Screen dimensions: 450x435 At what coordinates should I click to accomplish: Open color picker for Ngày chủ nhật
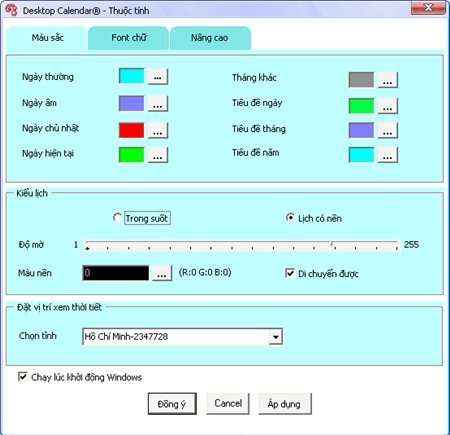[158, 130]
